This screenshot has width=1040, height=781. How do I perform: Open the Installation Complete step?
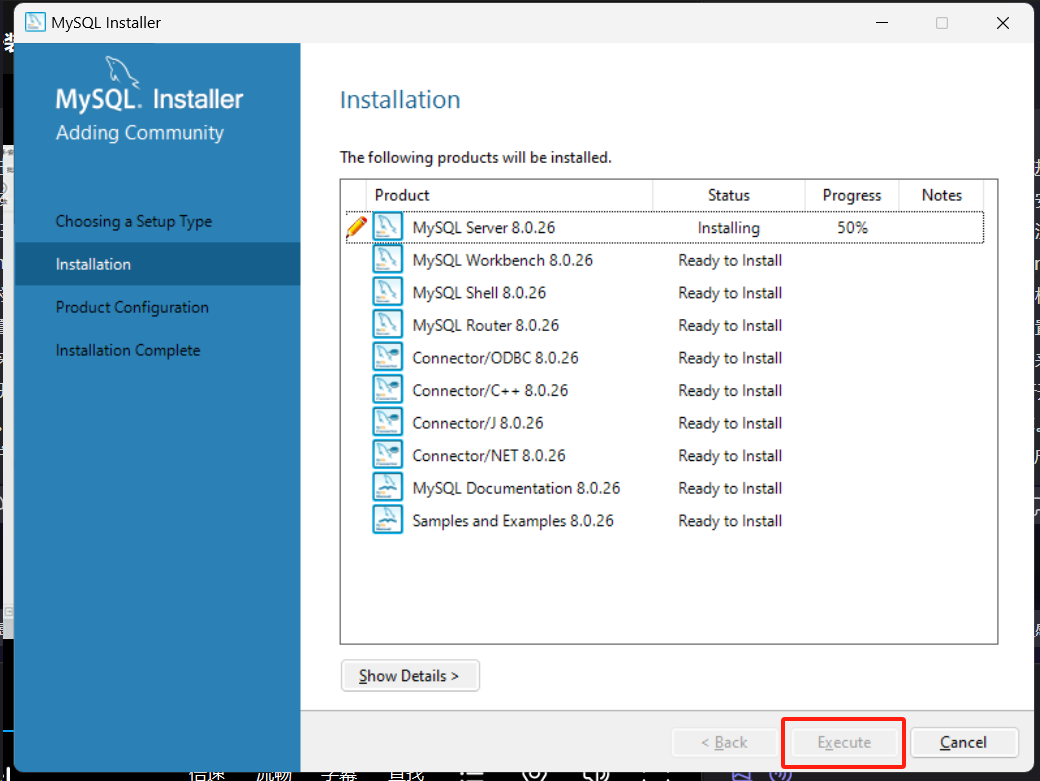tap(128, 350)
